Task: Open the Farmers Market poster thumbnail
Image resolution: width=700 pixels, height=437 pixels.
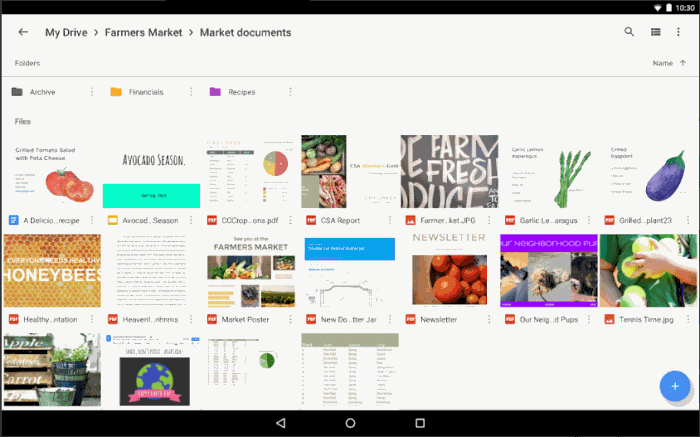Action: 250,271
